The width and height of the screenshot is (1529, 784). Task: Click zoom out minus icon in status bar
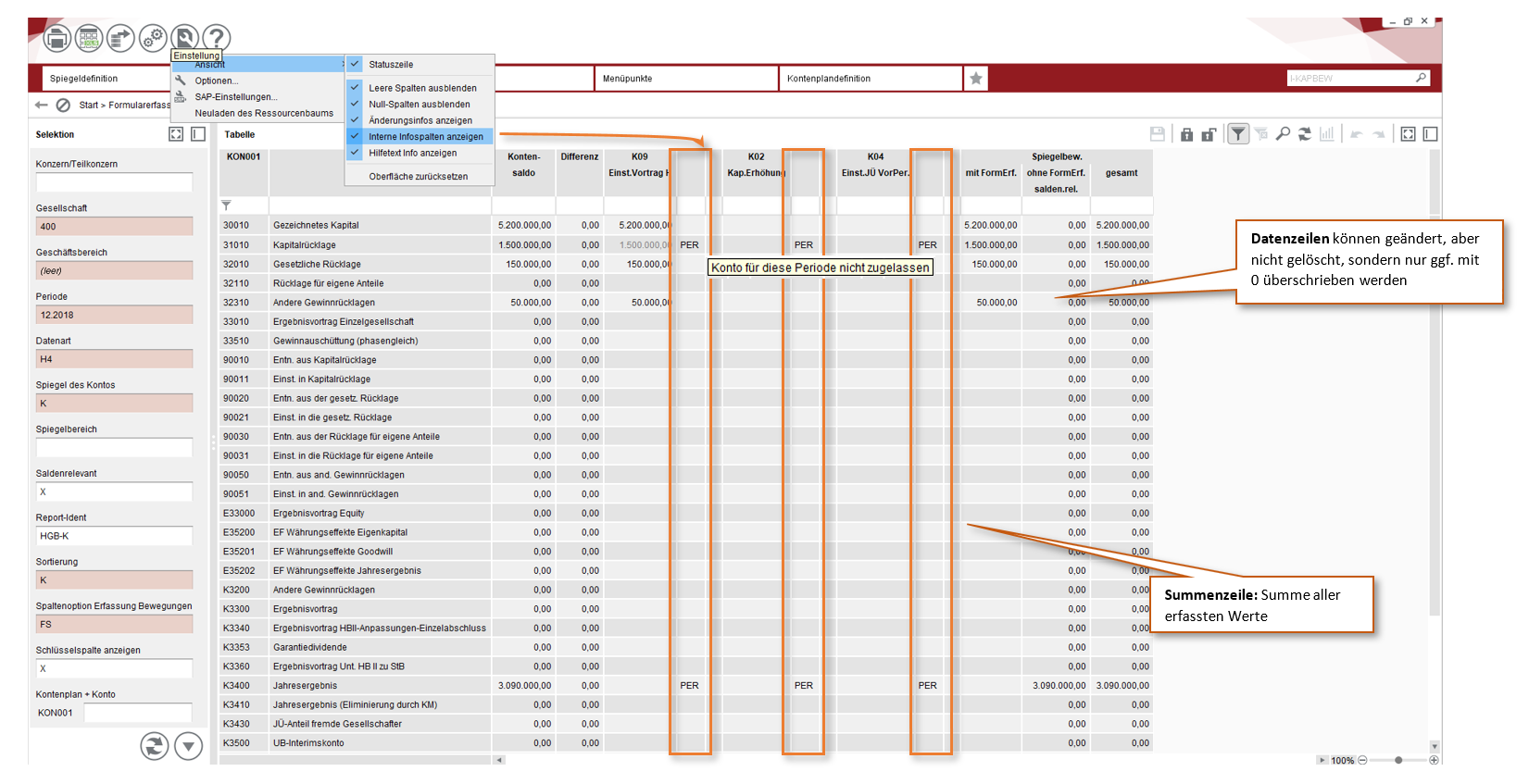coord(1362,760)
